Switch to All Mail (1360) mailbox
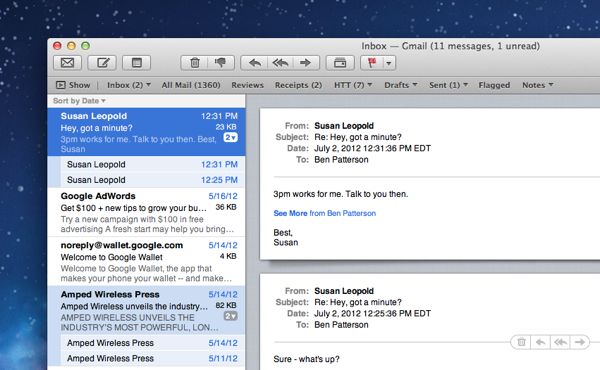Viewport: 600px width, 370px height. (191, 85)
